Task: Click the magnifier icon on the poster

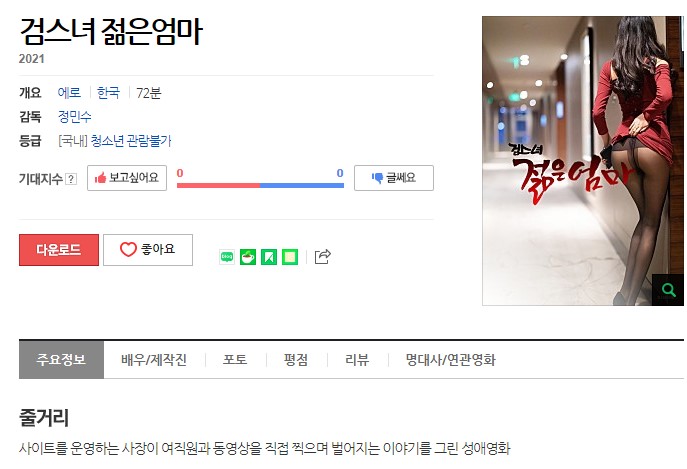Action: click(668, 290)
